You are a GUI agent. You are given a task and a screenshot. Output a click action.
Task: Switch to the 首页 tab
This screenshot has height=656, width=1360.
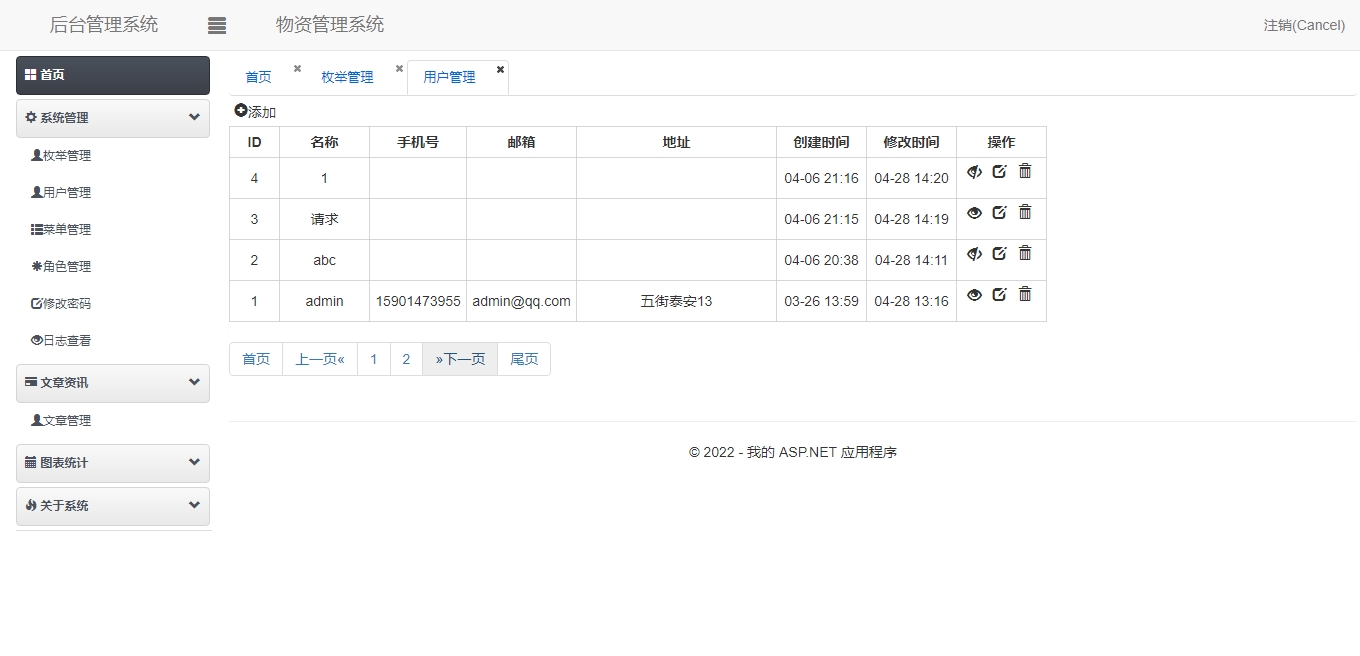(x=258, y=77)
